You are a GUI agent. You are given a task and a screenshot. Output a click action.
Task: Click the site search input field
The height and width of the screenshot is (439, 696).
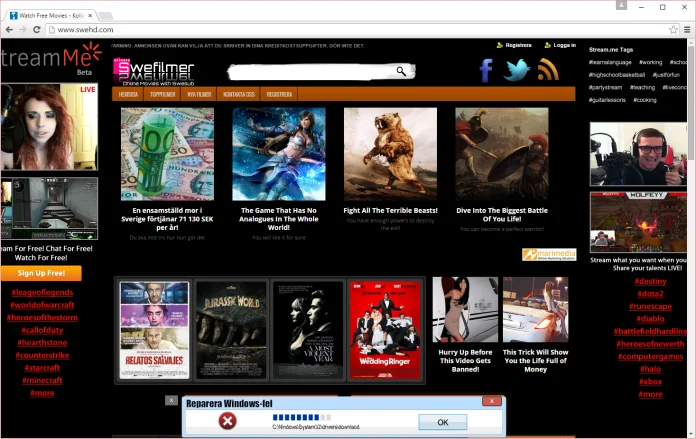(x=321, y=71)
